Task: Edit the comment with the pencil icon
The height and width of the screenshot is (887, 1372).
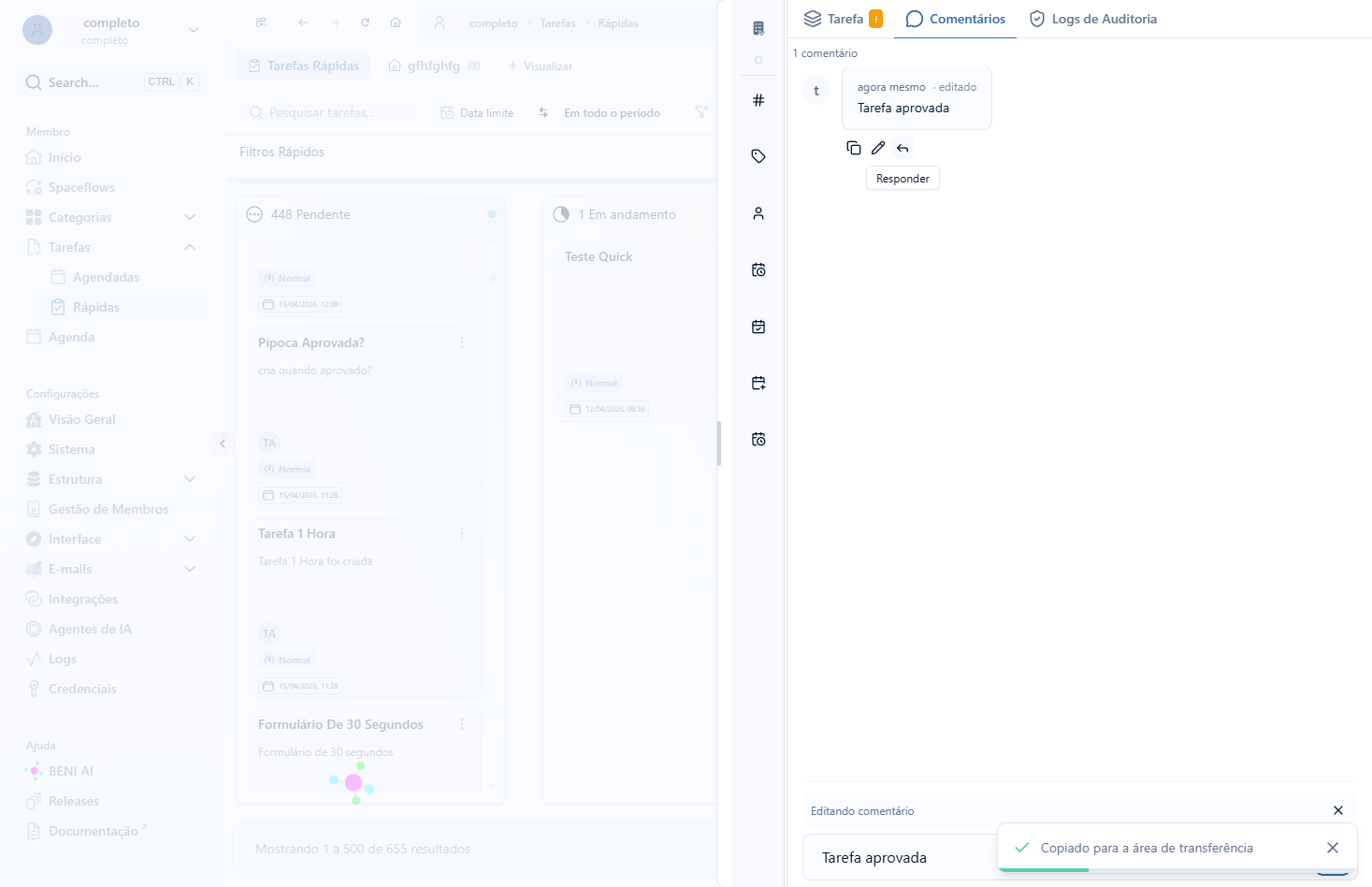Action: [x=878, y=148]
